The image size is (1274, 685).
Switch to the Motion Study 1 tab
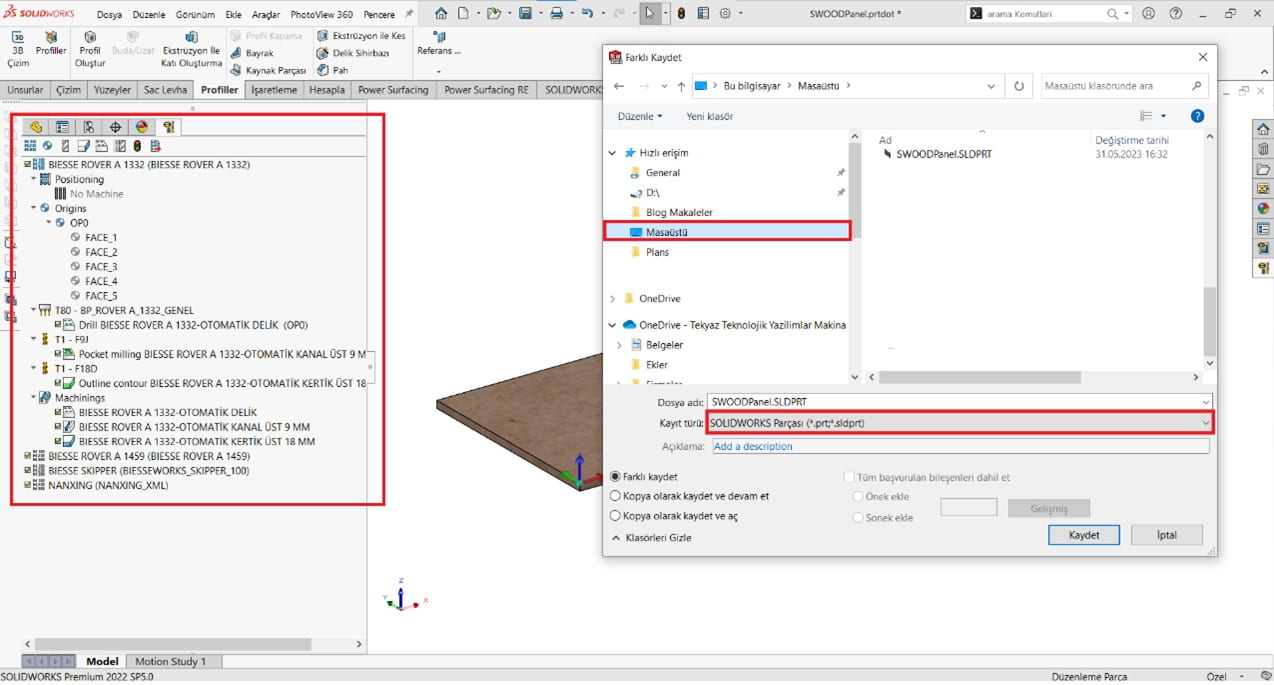click(x=171, y=661)
